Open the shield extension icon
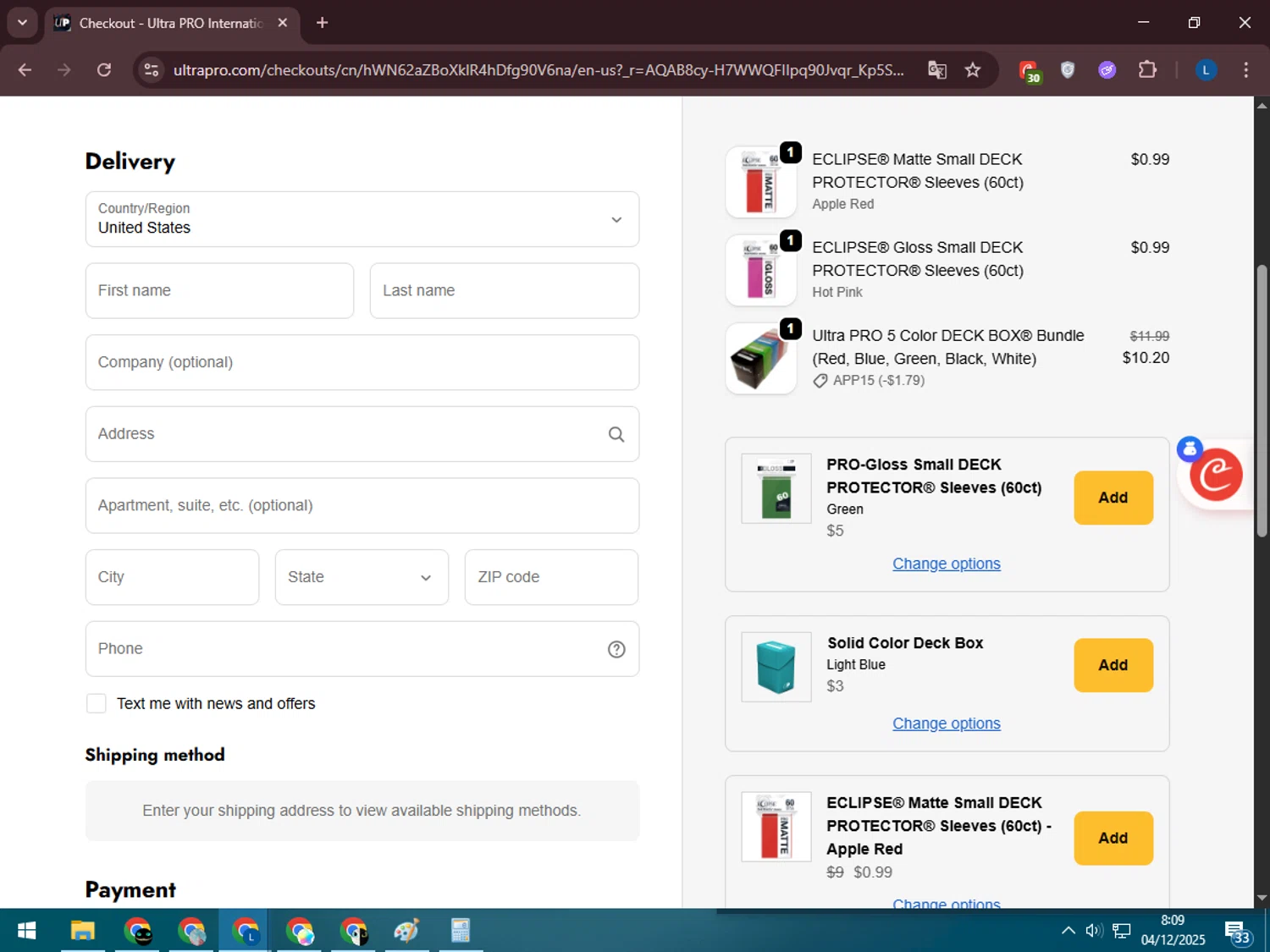 click(1068, 70)
